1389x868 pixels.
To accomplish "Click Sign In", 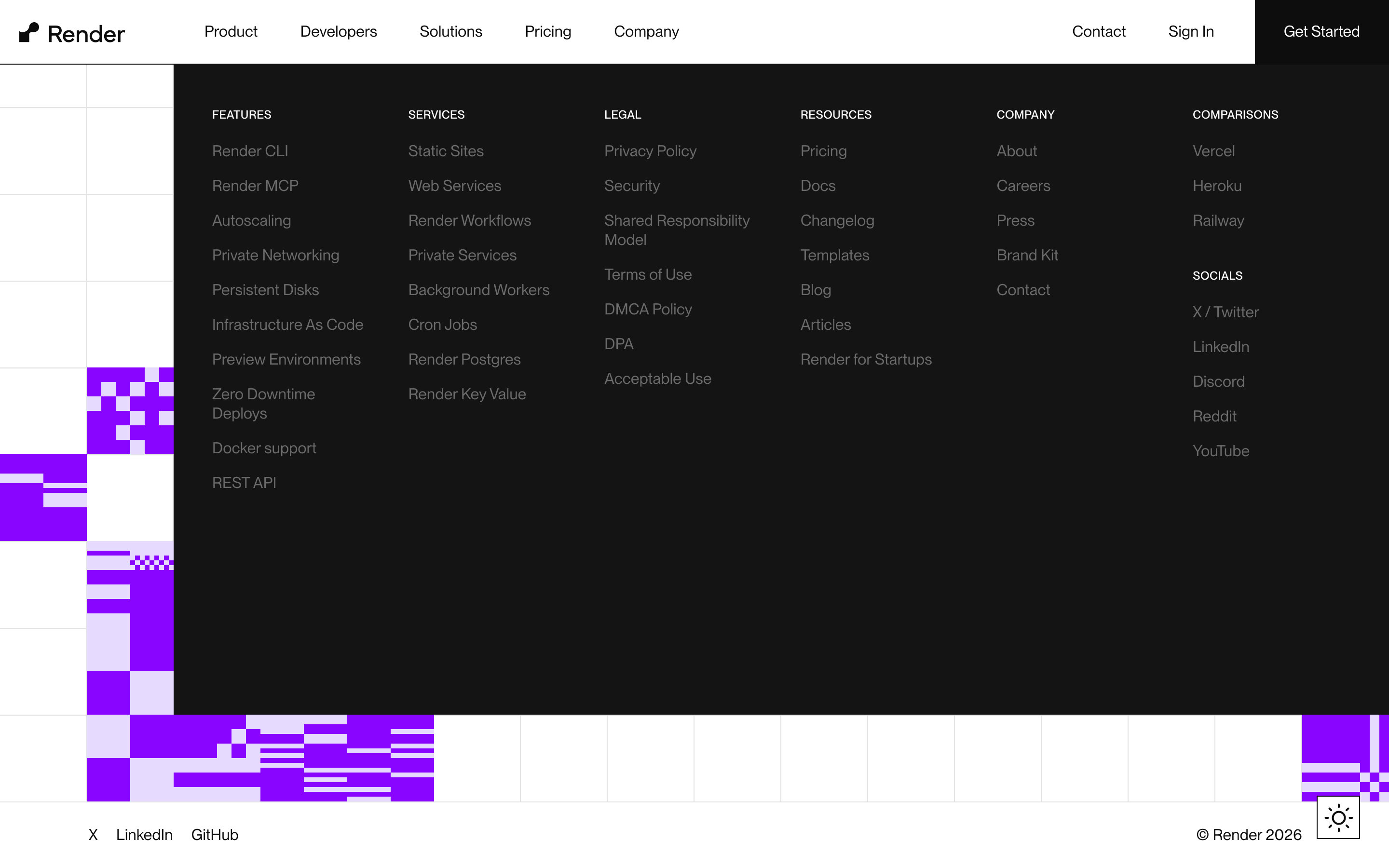I will (x=1191, y=31).
